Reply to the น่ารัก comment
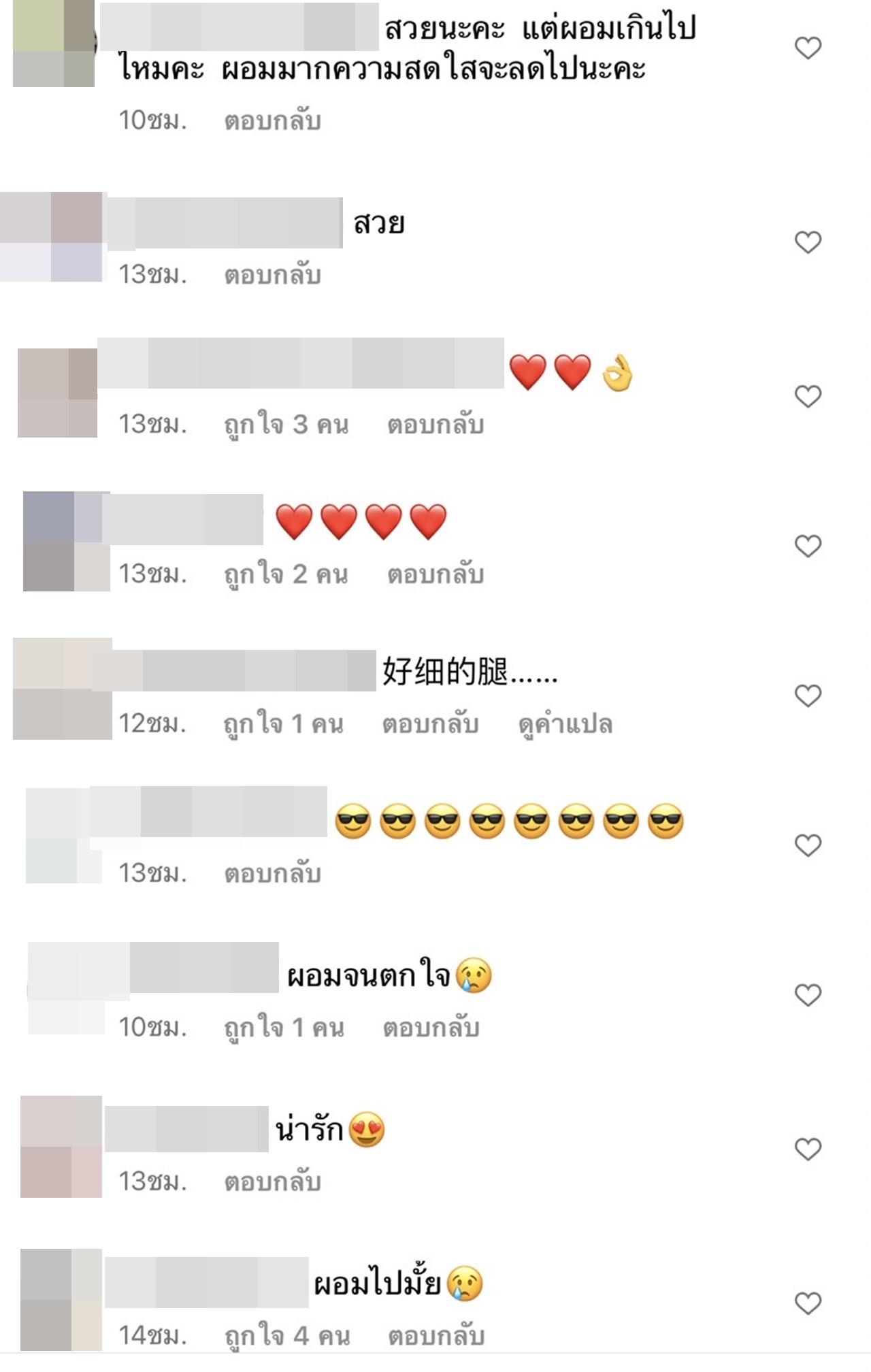The height and width of the screenshot is (1372, 871). click(x=273, y=1181)
